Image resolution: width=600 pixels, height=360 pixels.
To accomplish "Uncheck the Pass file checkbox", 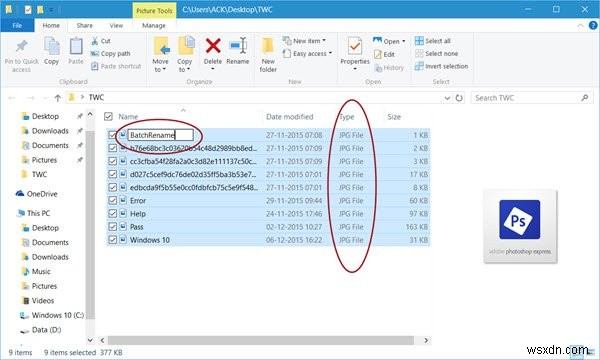I will click(x=112, y=226).
